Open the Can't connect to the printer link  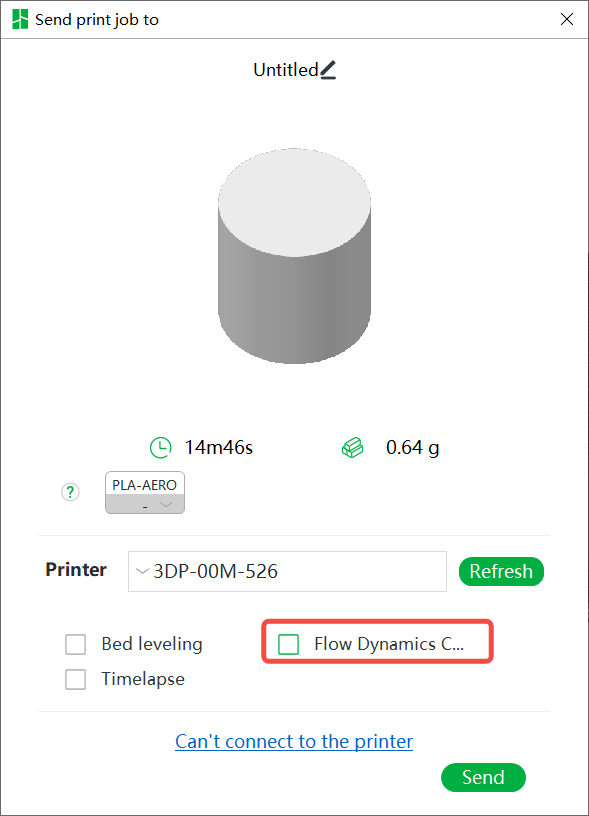(x=294, y=741)
